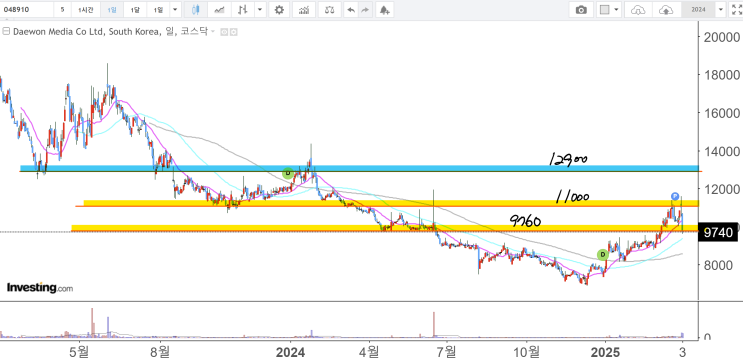The image size is (743, 360).
Task: Redo the chart action
Action: 365,9
